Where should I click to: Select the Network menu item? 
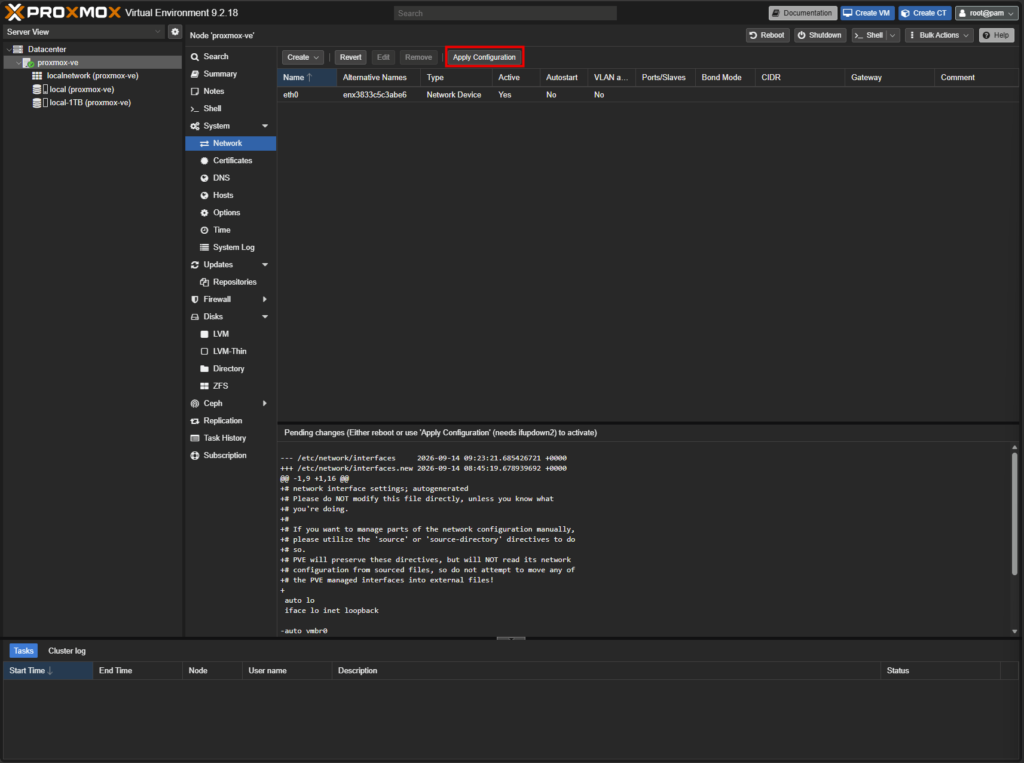tap(231, 143)
